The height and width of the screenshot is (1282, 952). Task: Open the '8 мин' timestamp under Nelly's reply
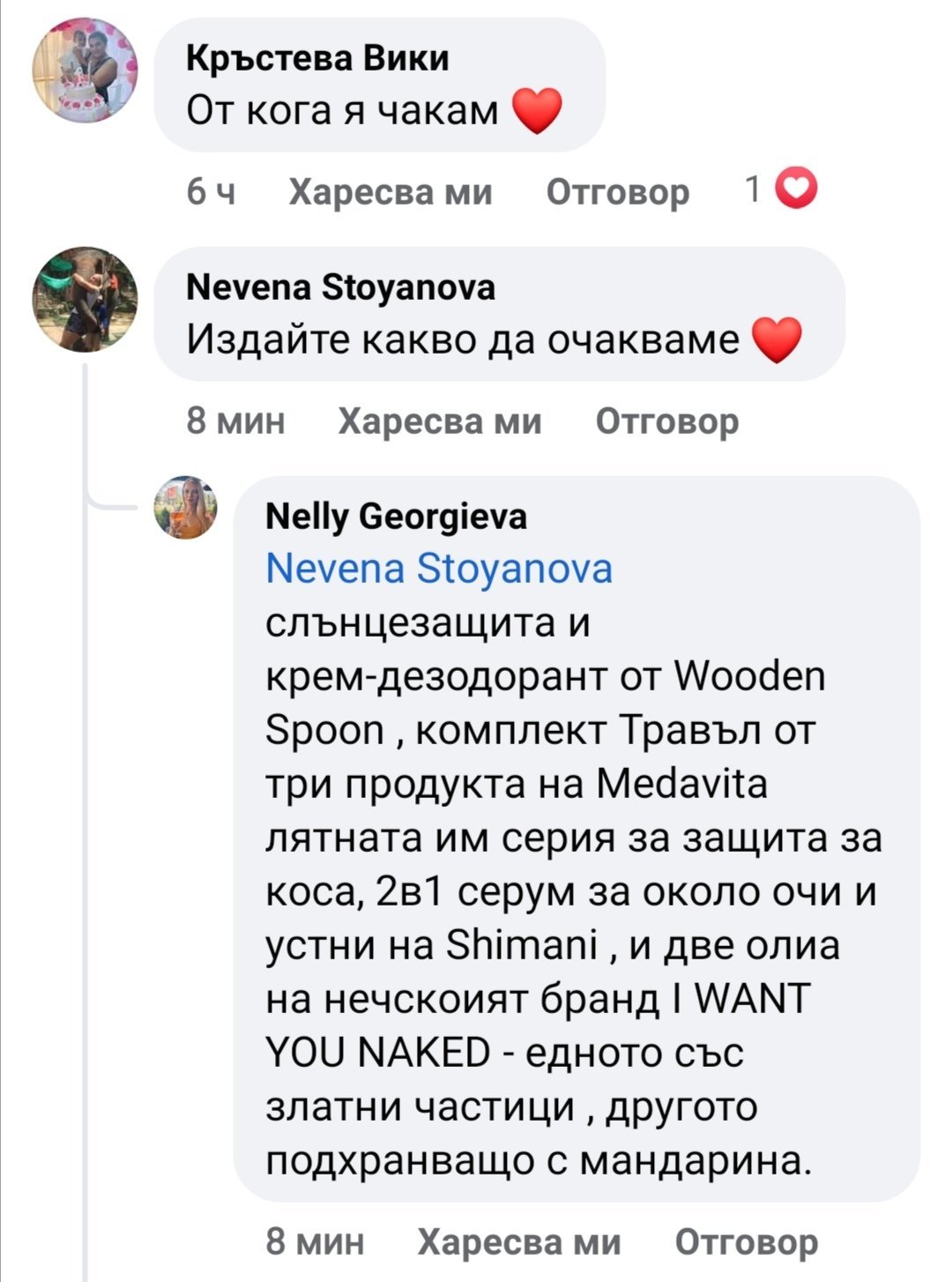pyautogui.click(x=315, y=1241)
